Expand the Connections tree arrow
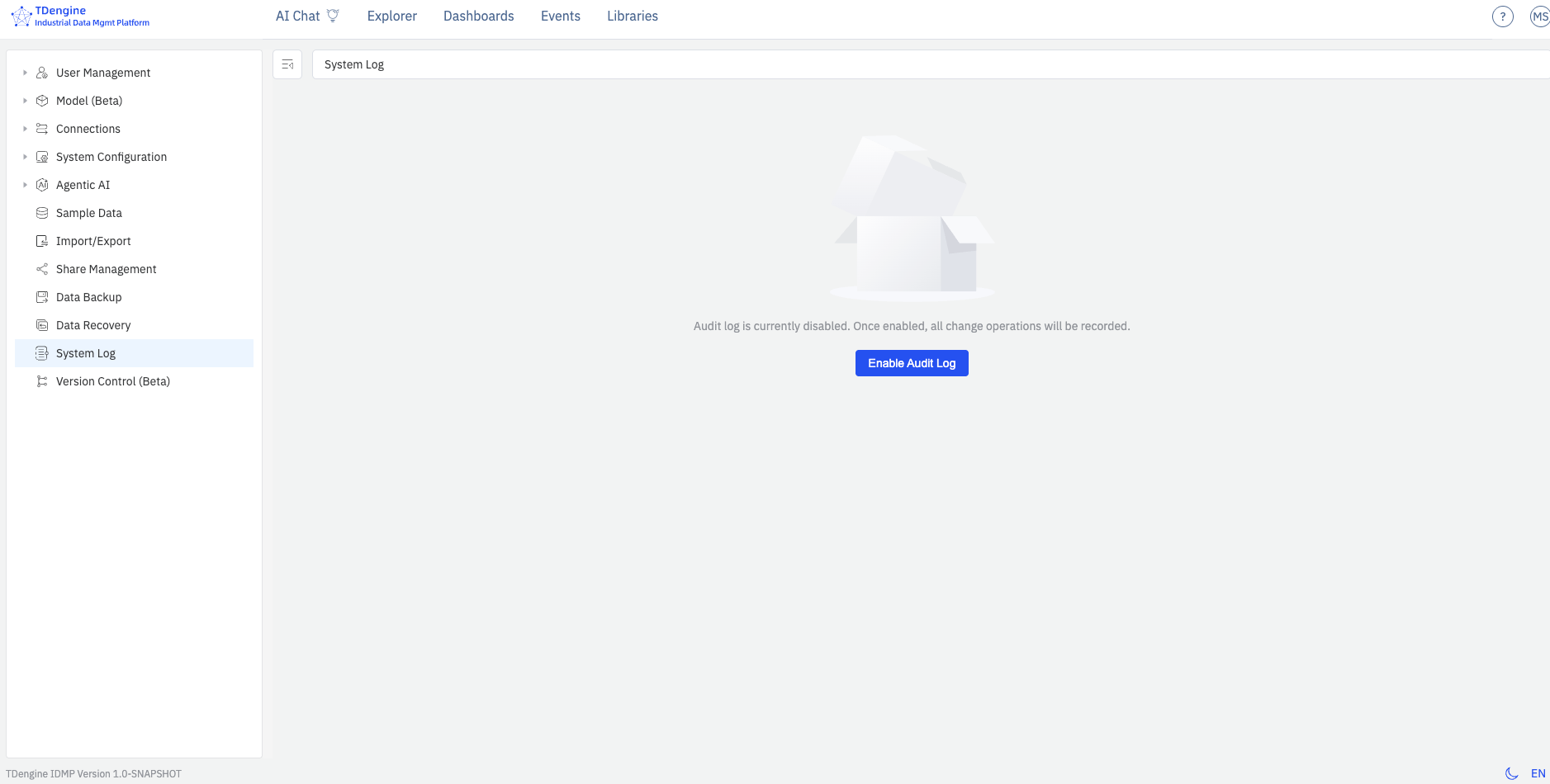The width and height of the screenshot is (1550, 784). 25,129
